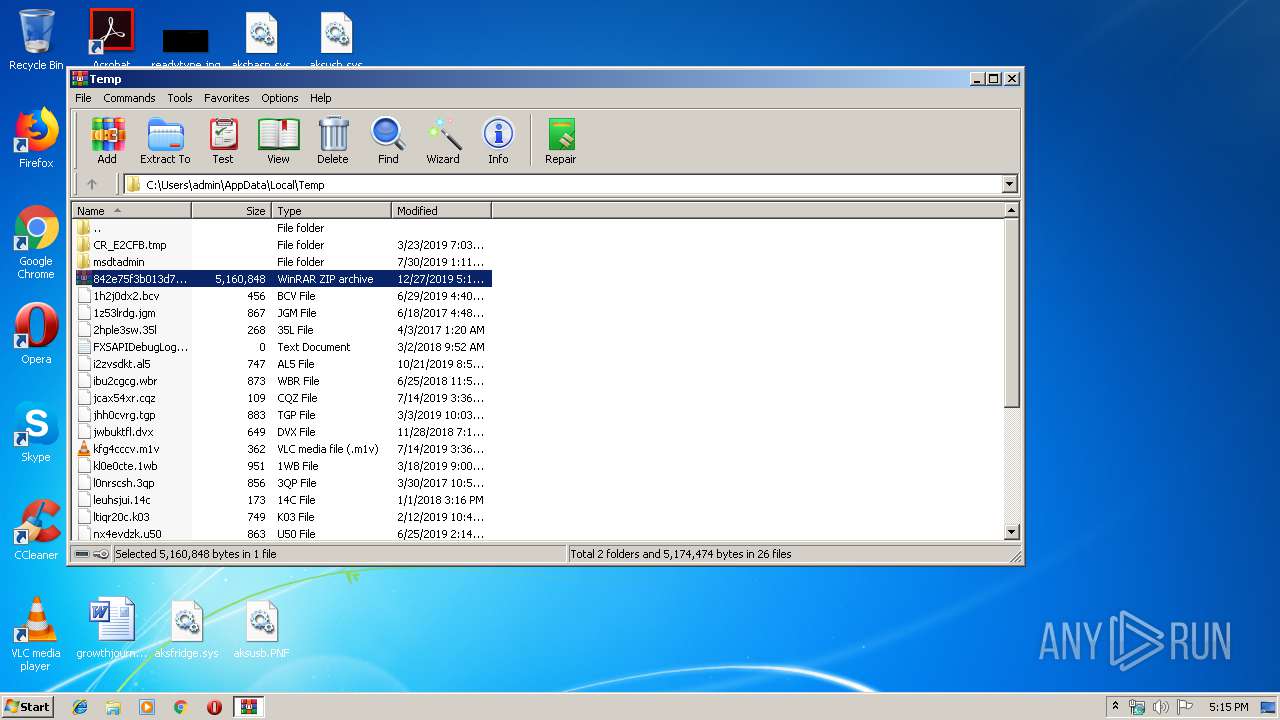Click Opera icon in taskbar
1280x720 pixels.
[214, 707]
